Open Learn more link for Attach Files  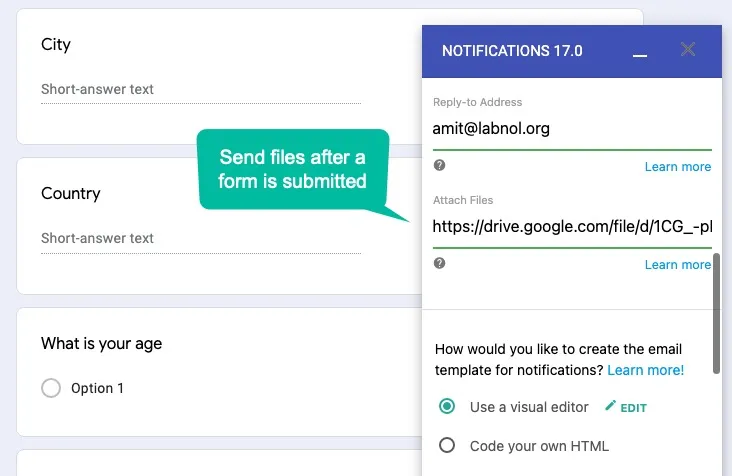click(x=678, y=265)
